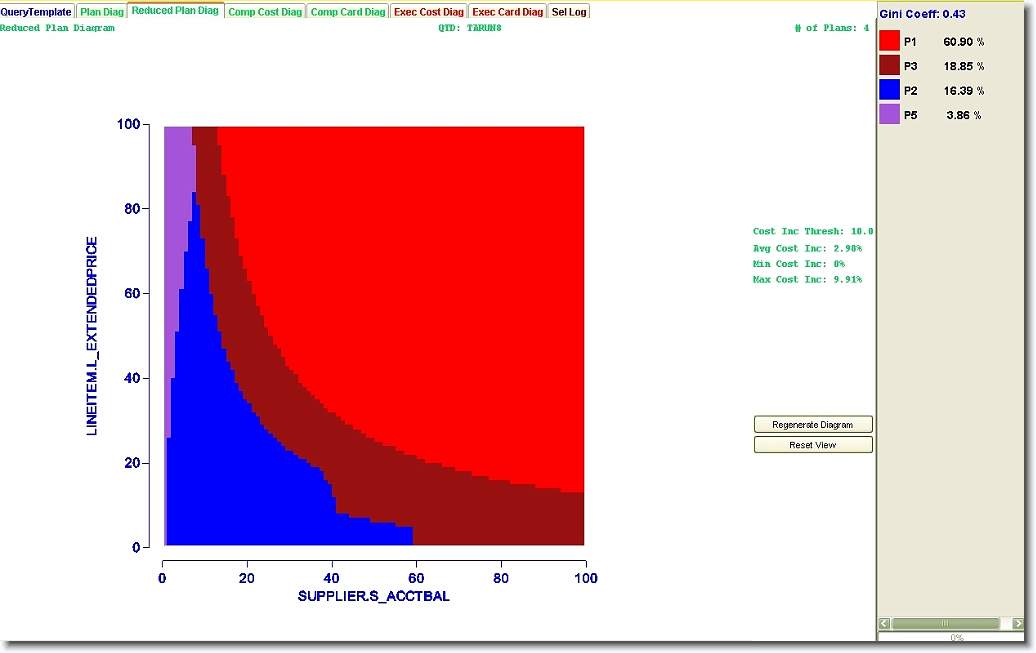Switch to the Exec Card Diag tab

click(x=508, y=12)
